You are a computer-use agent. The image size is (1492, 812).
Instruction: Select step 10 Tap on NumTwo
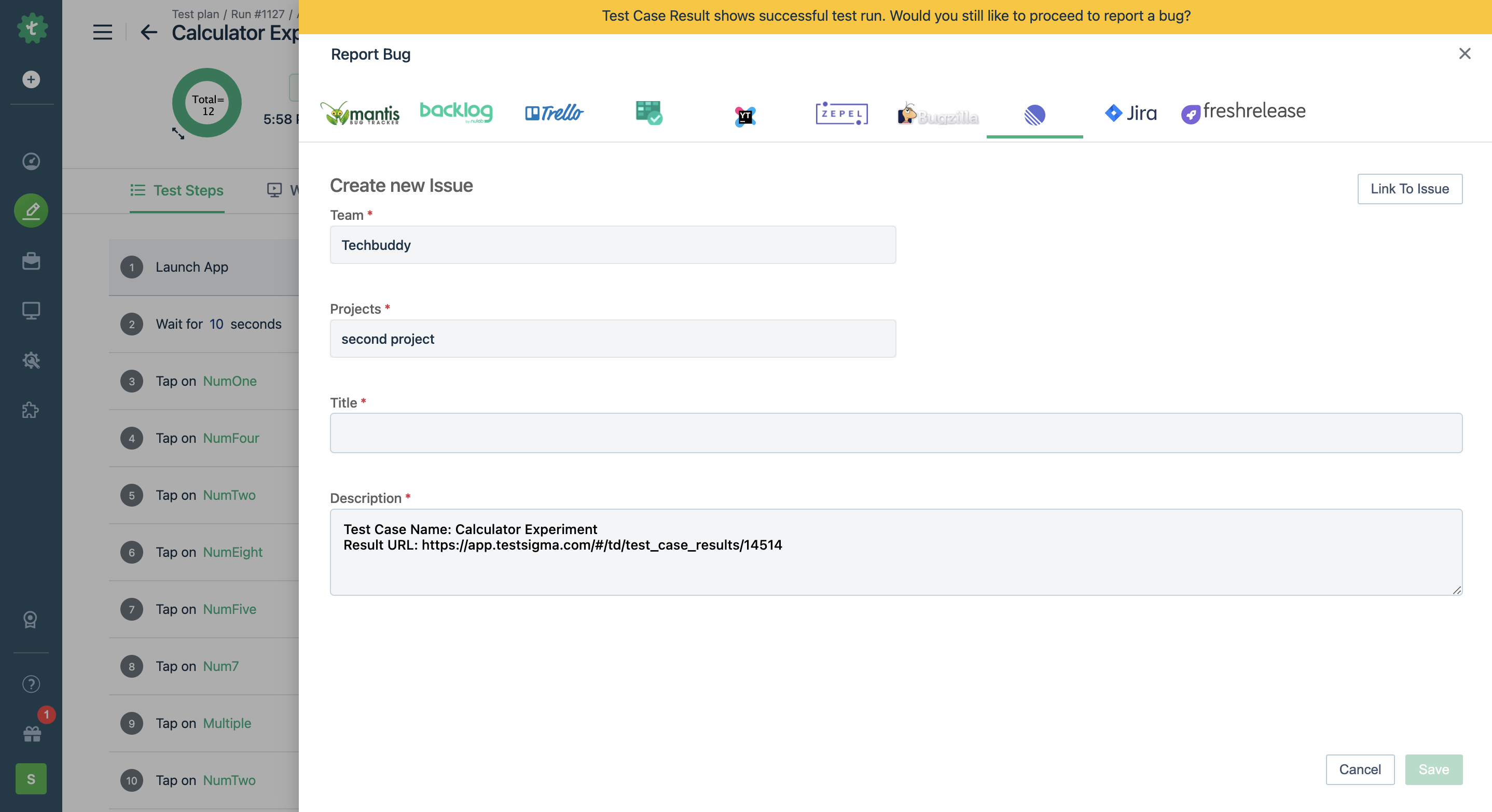tap(204, 780)
